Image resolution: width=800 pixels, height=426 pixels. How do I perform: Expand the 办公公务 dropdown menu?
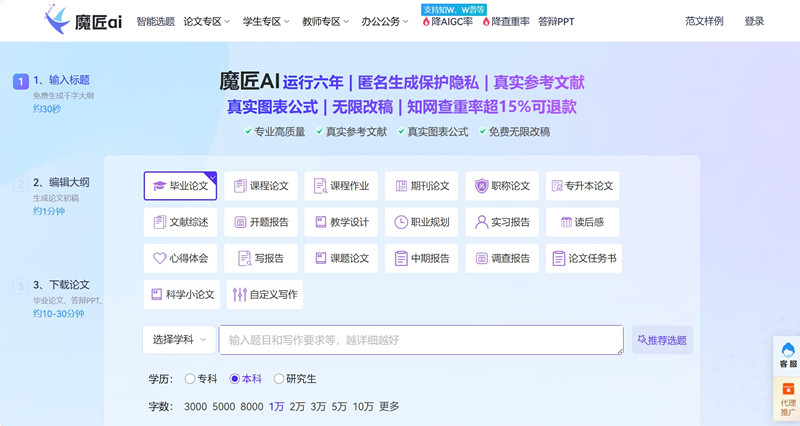coord(385,21)
